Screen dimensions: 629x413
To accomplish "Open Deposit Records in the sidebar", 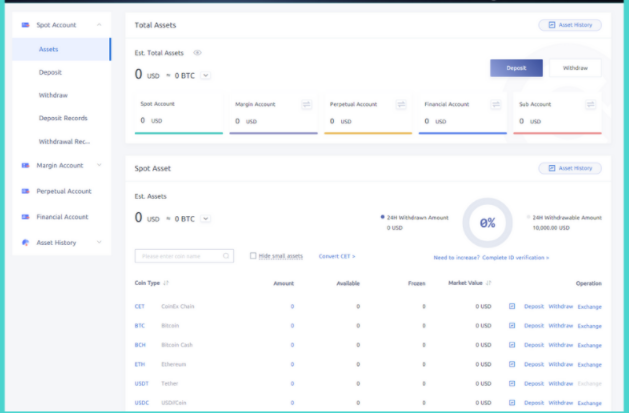I will coord(64,118).
